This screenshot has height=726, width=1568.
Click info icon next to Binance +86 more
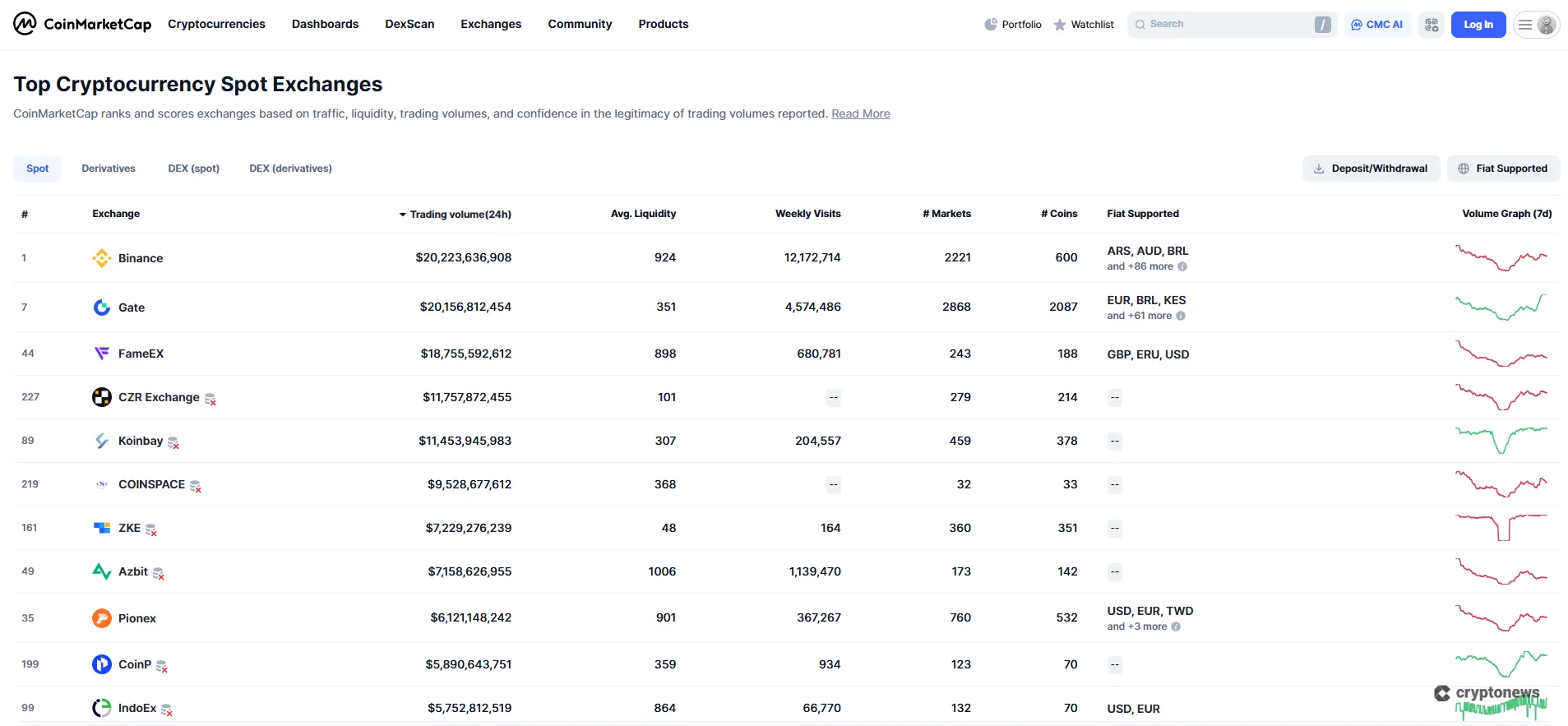coord(1182,266)
